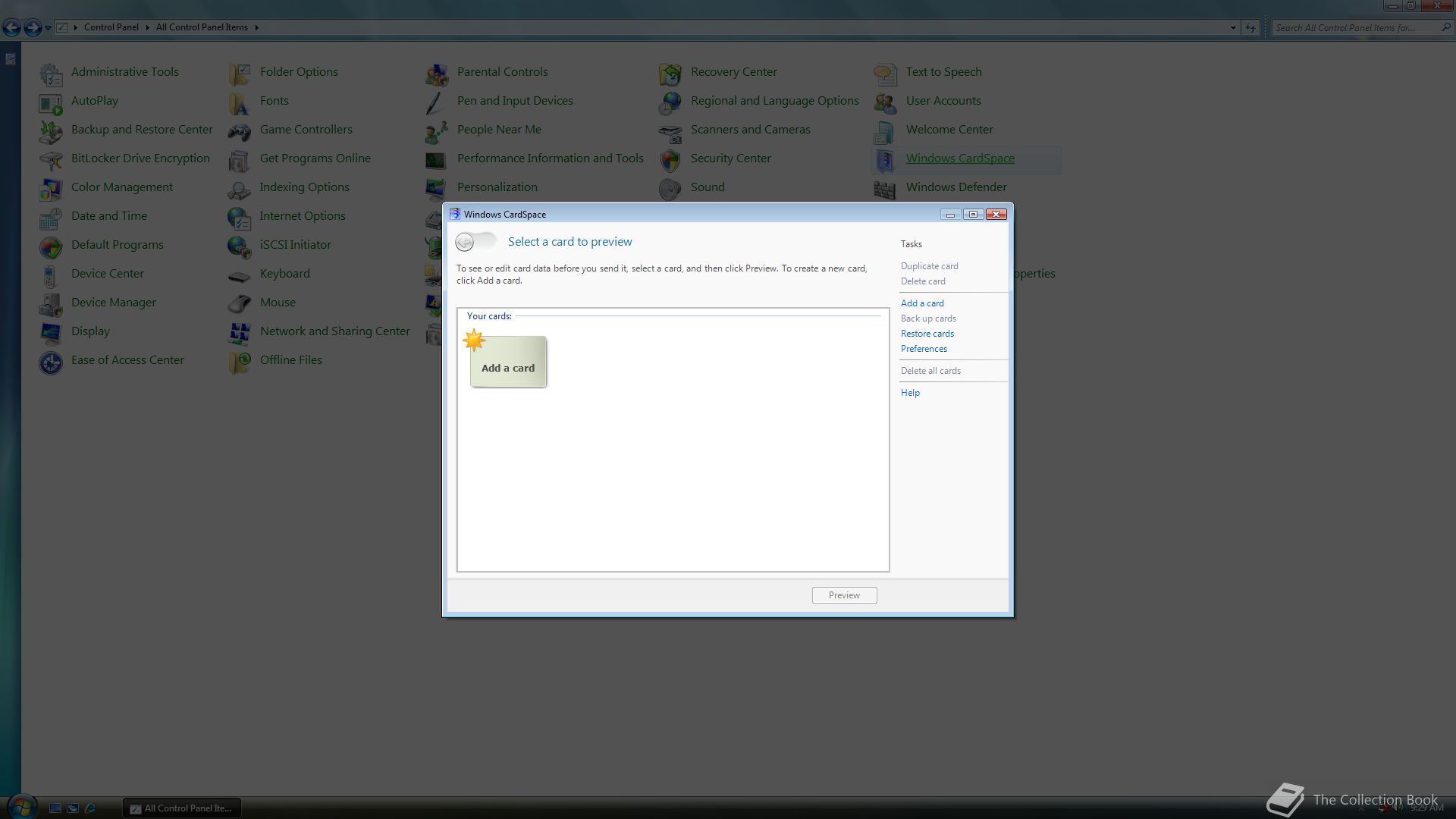The image size is (1456, 819).
Task: Click the Delete all cards task
Action: pos(930,371)
